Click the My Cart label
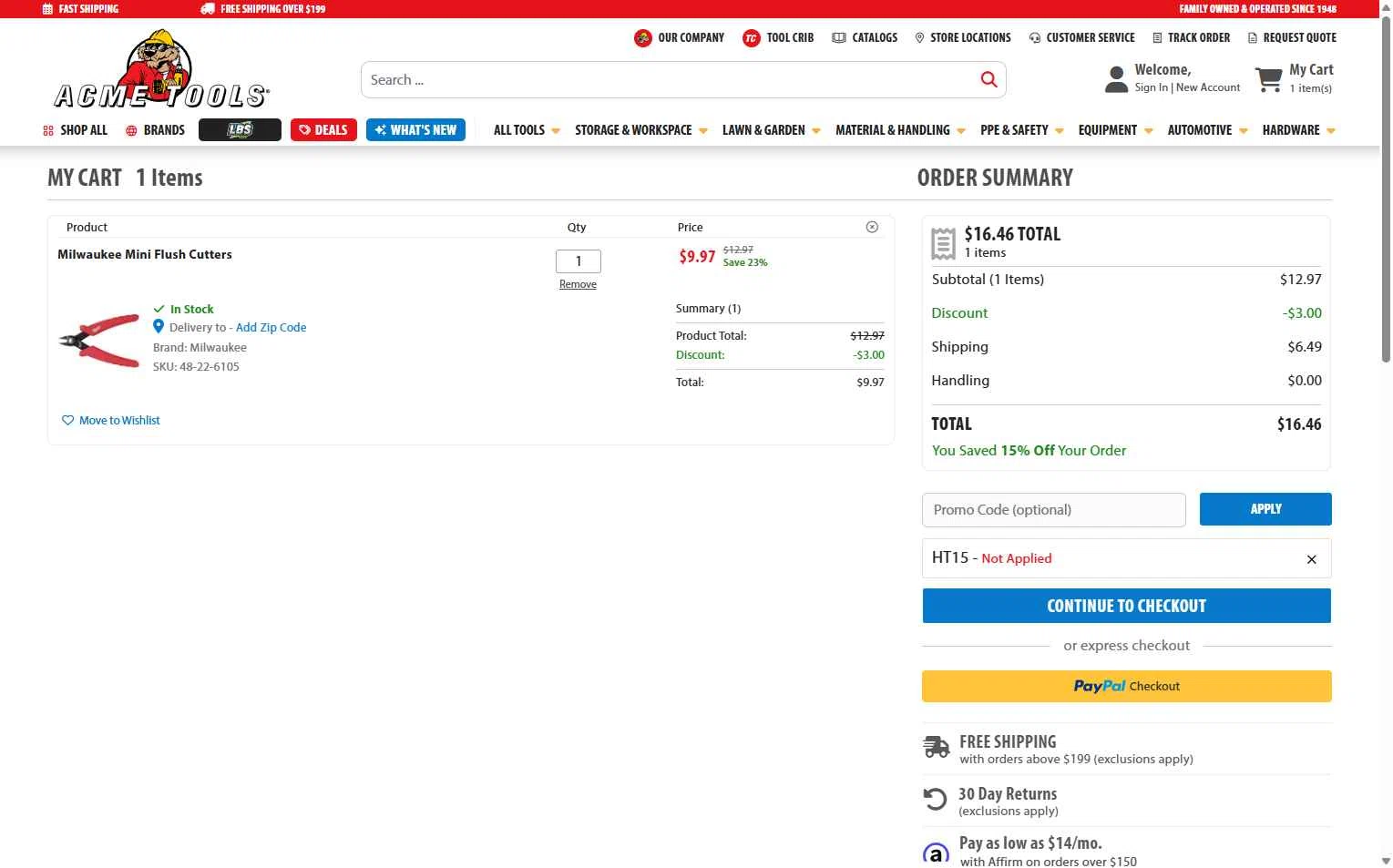1393x868 pixels. pyautogui.click(x=1311, y=70)
